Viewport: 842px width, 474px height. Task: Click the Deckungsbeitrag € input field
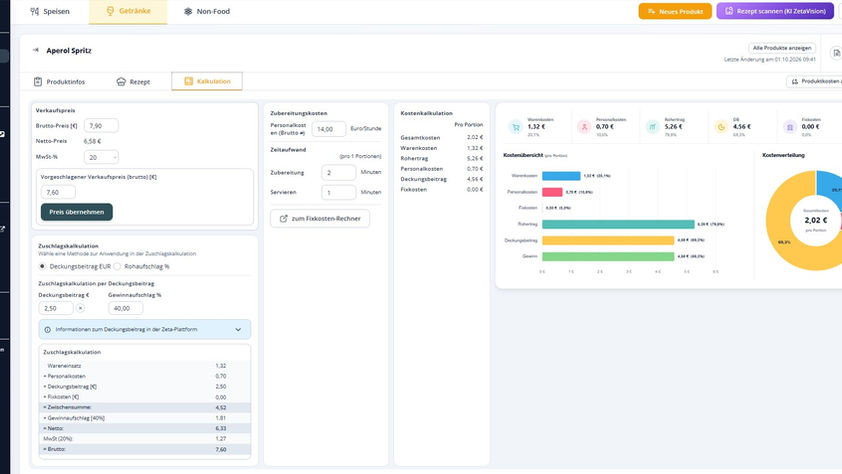tap(56, 308)
